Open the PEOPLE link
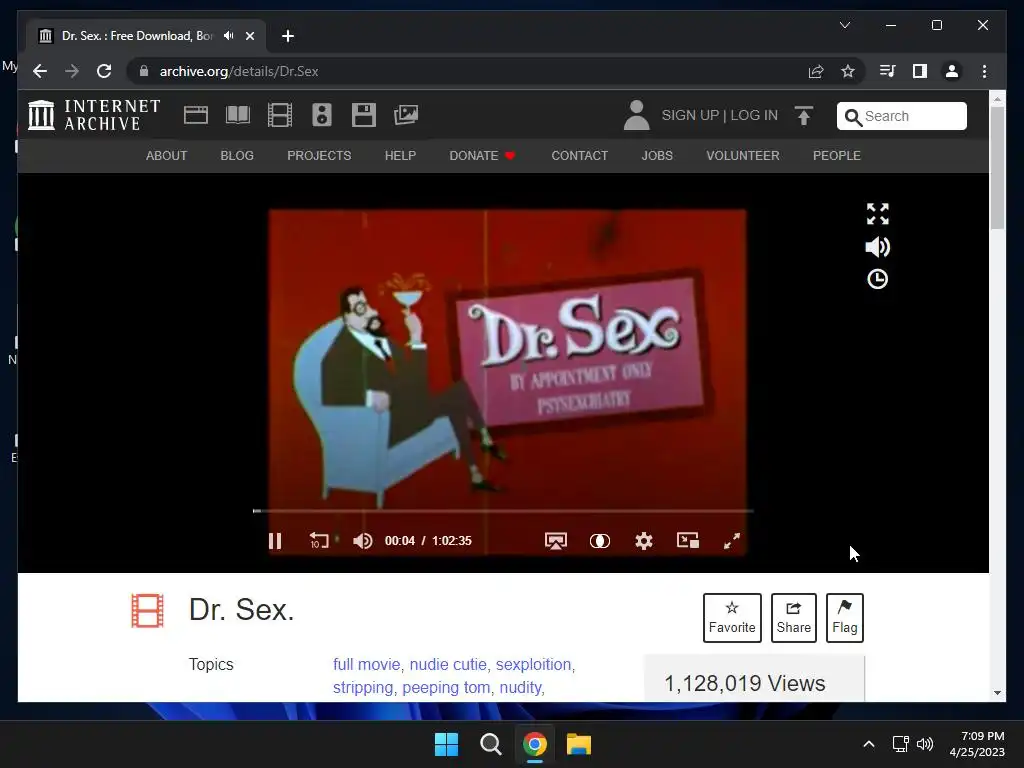This screenshot has width=1024, height=768. (x=837, y=155)
